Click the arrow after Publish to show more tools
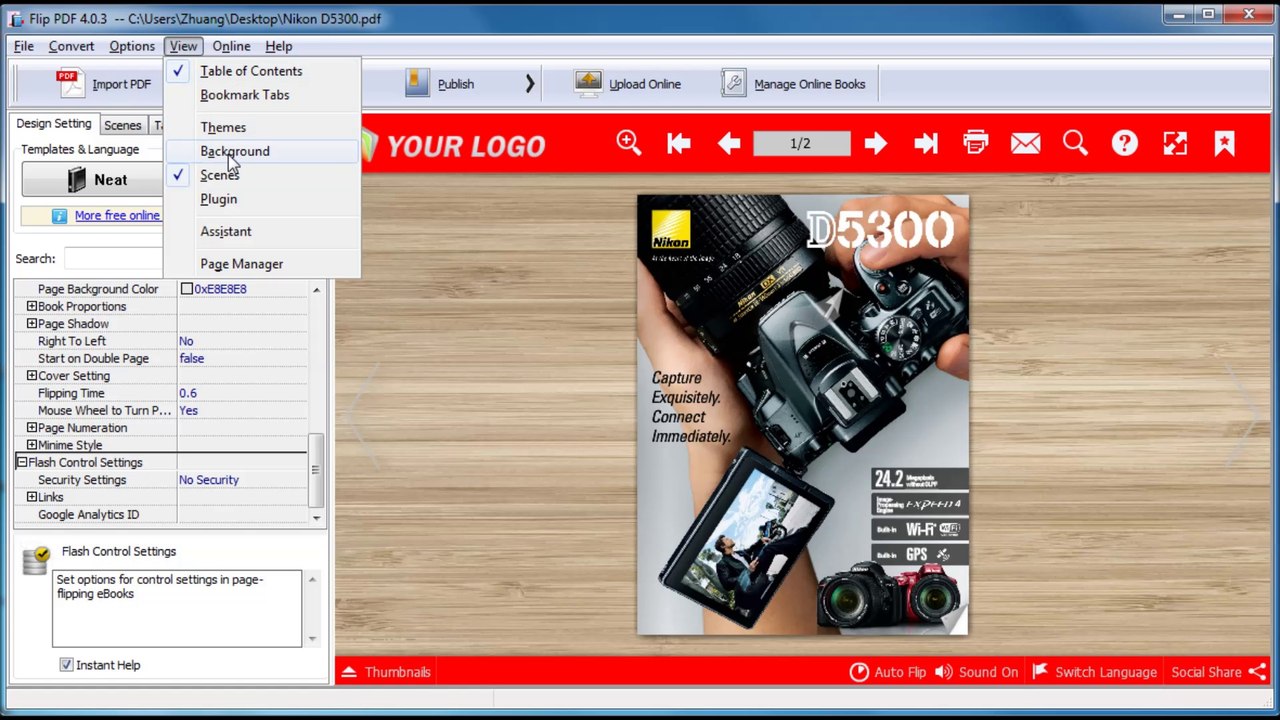This screenshot has height=720, width=1280. tap(529, 84)
